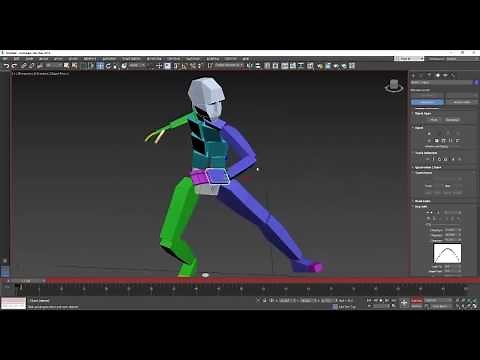Open the Select by Name dialog
The image size is (480, 360).
click(x=74, y=66)
